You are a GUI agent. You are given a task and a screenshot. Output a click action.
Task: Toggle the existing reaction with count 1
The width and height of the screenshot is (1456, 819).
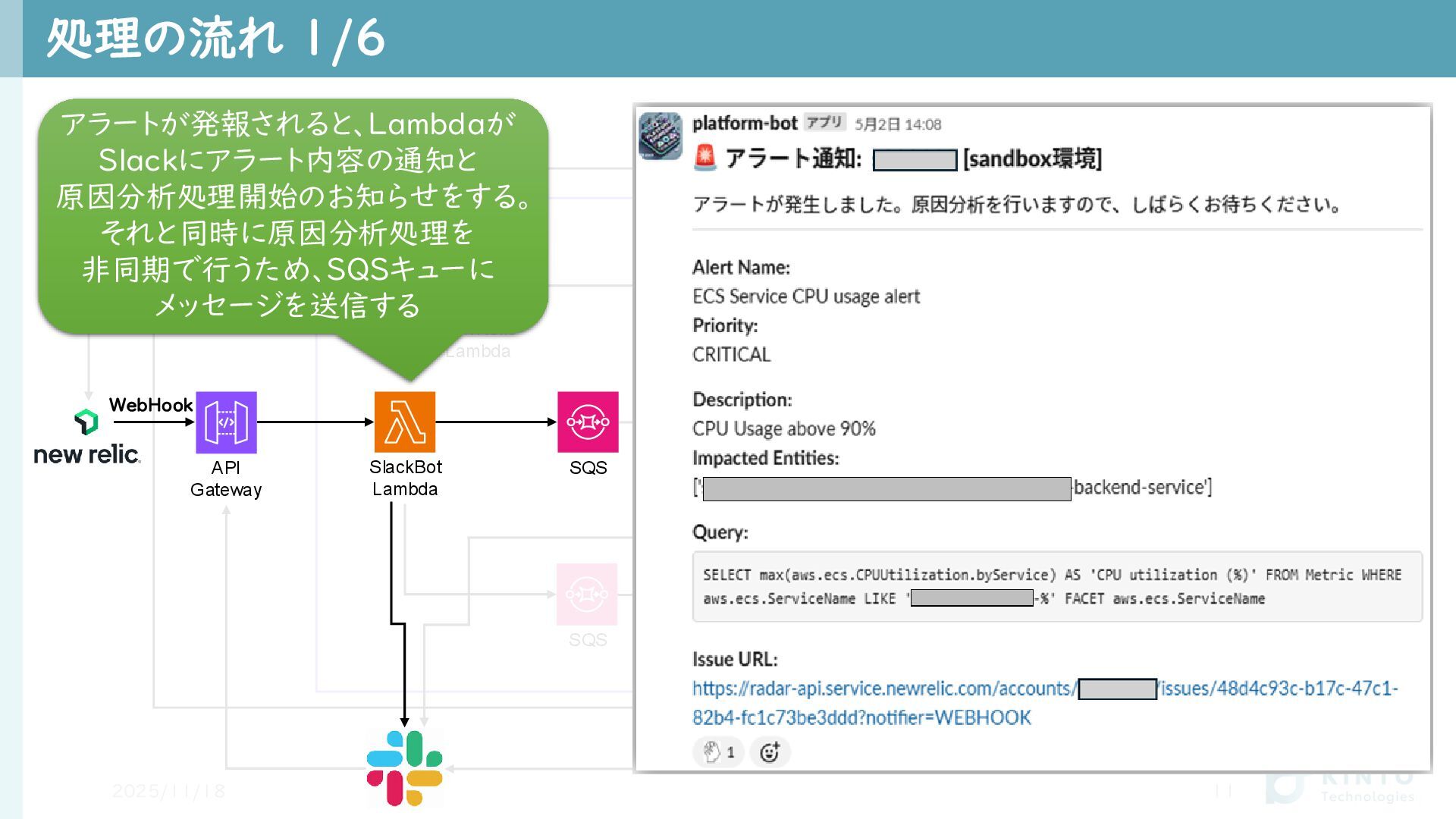pos(718,752)
